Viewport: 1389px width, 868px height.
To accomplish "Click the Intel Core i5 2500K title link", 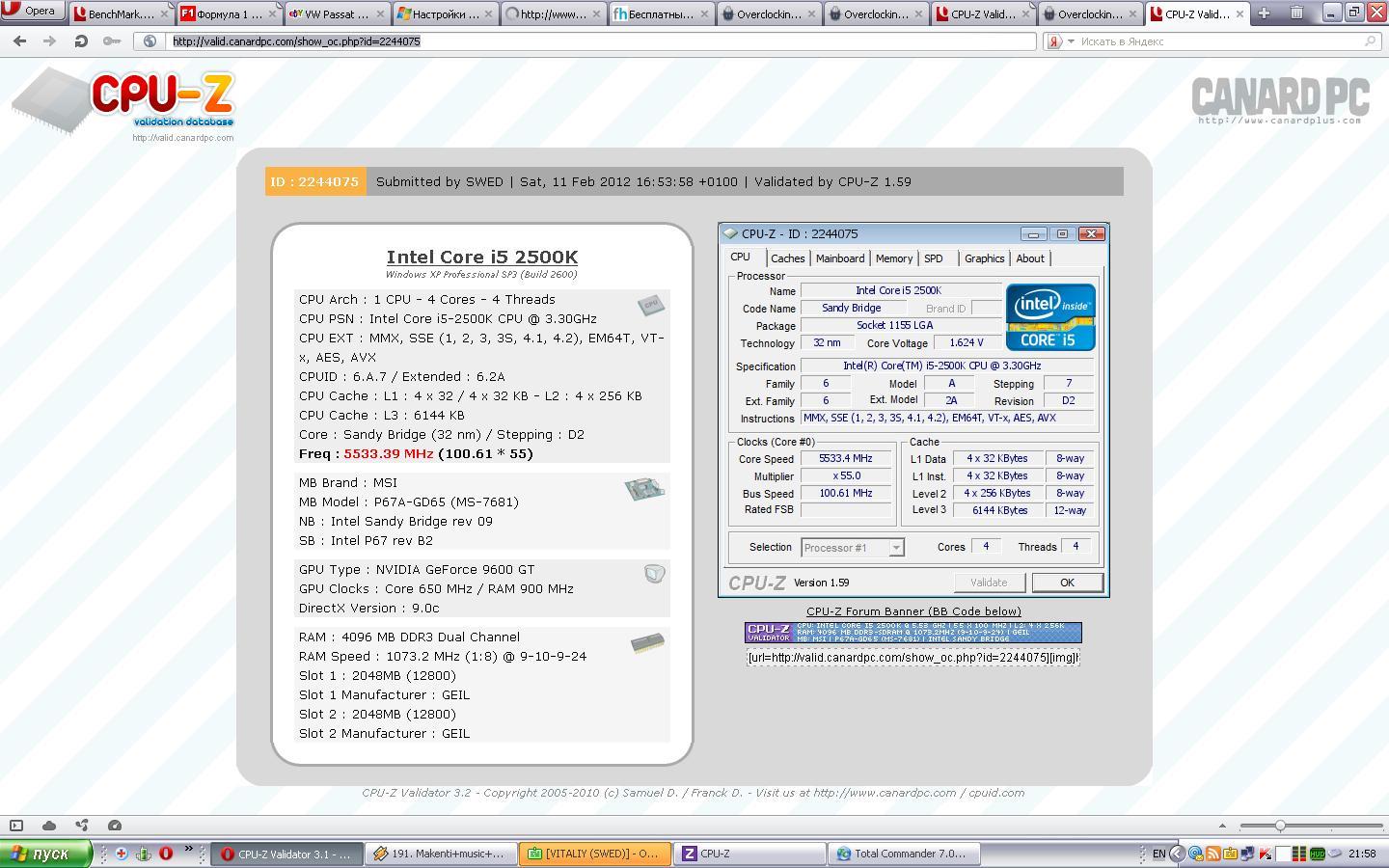I will coord(482,257).
